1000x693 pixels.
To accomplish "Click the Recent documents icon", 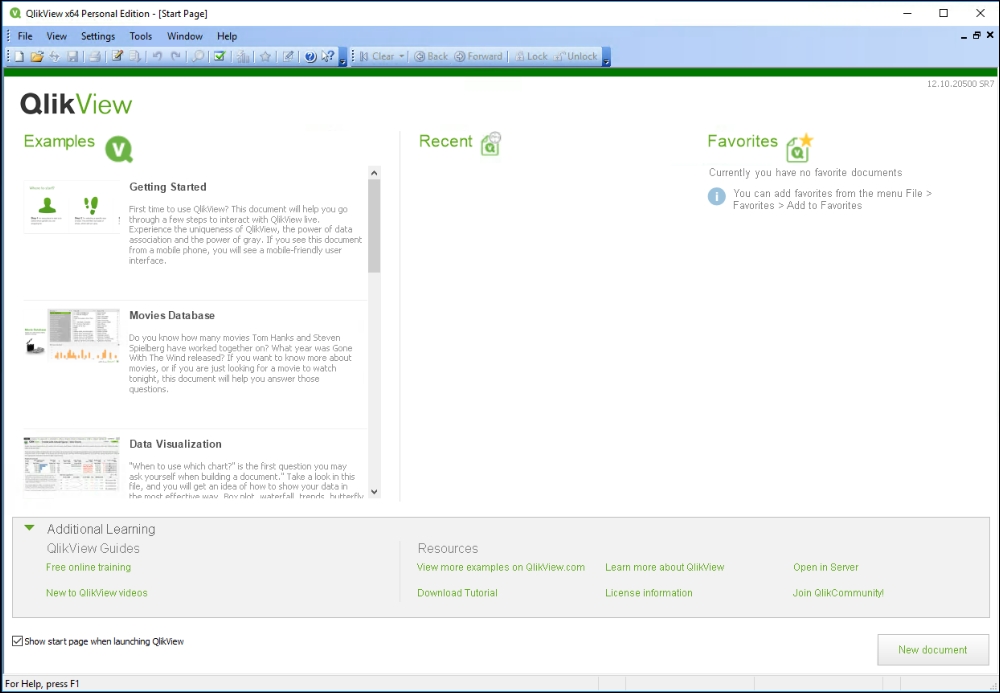I will (x=491, y=144).
